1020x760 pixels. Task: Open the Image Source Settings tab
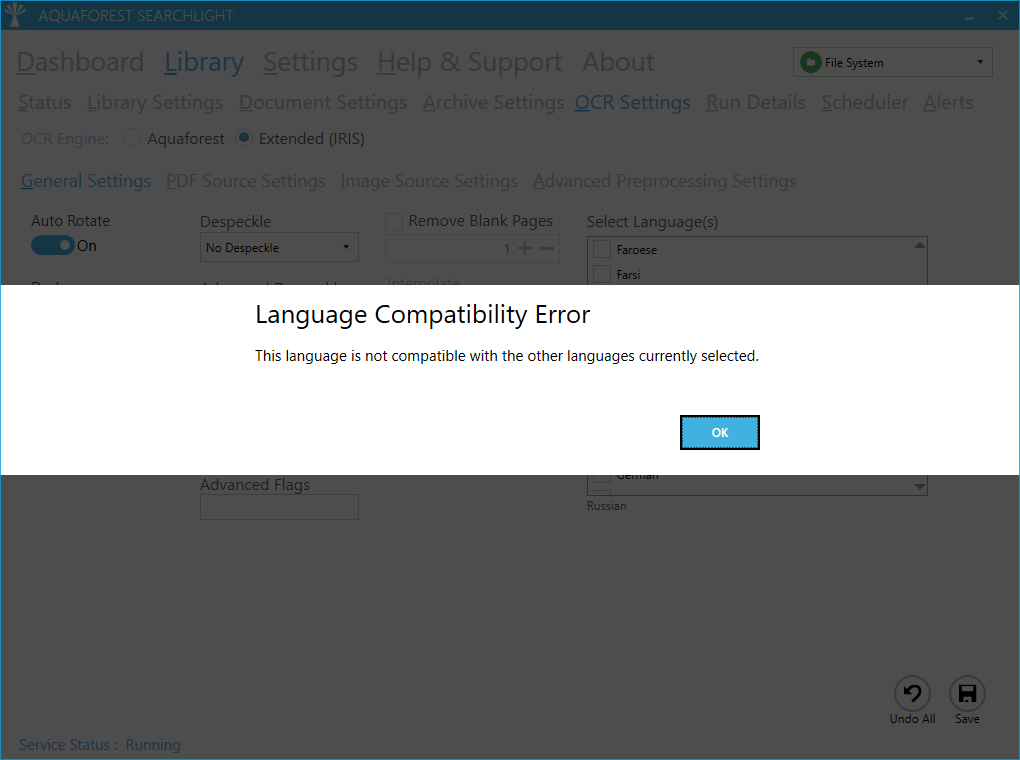click(428, 181)
